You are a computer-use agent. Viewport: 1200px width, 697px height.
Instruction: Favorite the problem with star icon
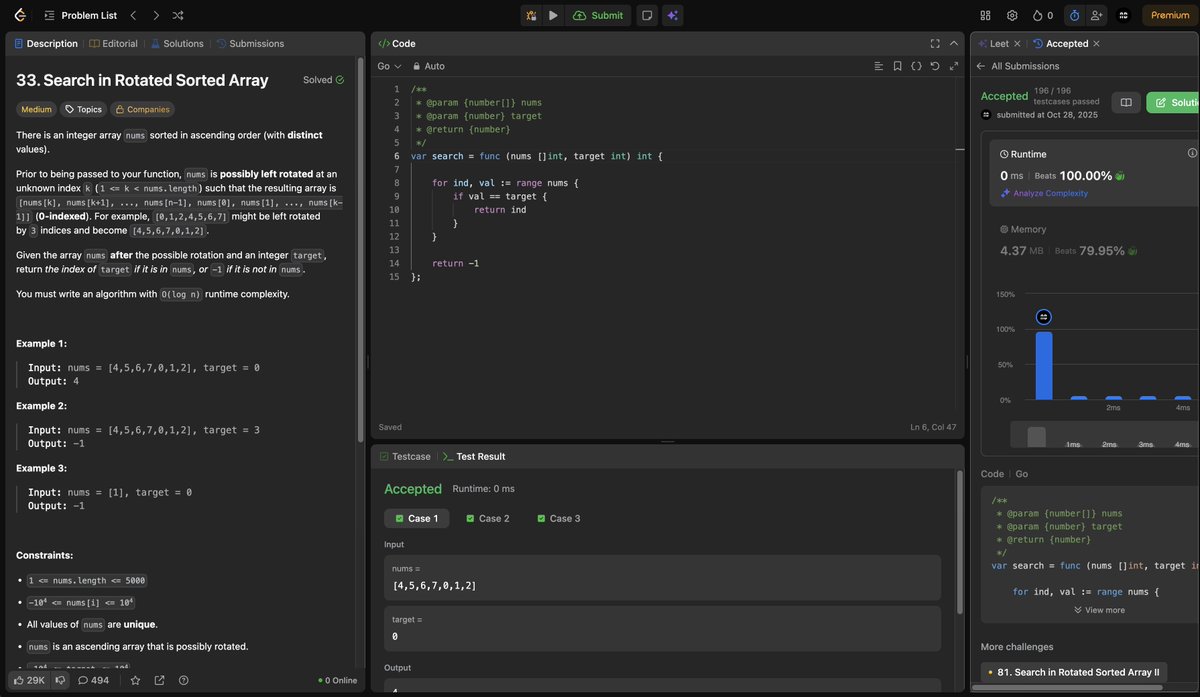pos(135,680)
